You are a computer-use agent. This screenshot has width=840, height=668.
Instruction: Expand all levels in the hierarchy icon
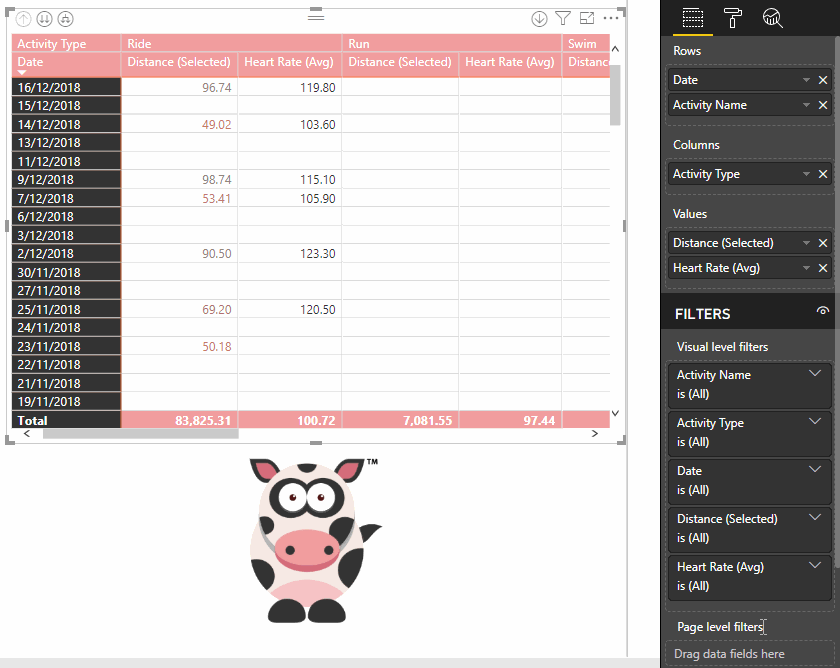[65, 18]
